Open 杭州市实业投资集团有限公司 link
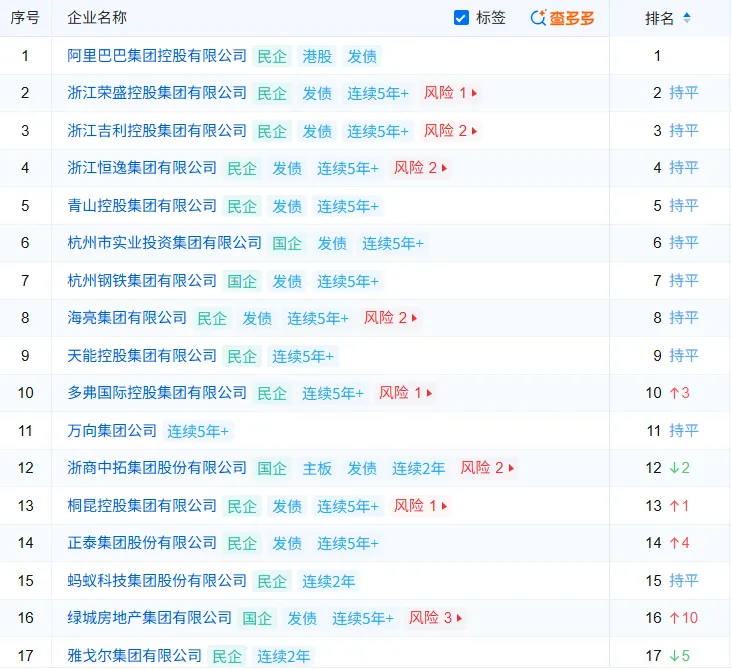Image resolution: width=732 pixels, height=669 pixels. [164, 243]
